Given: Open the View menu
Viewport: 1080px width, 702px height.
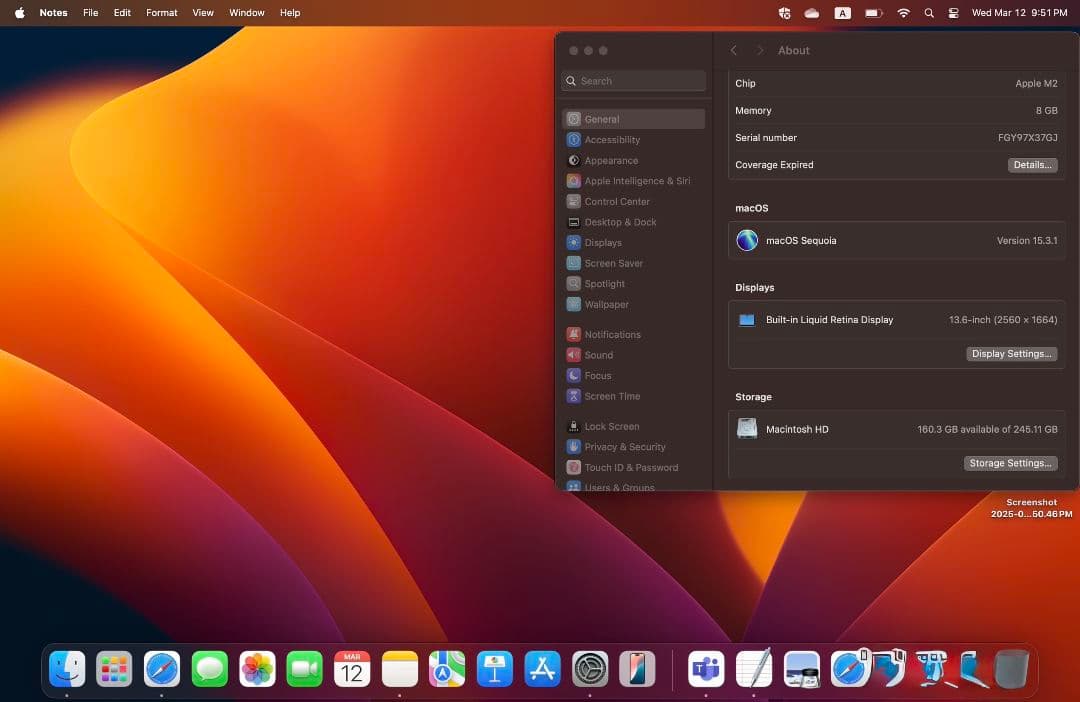Looking at the screenshot, I should click(202, 12).
